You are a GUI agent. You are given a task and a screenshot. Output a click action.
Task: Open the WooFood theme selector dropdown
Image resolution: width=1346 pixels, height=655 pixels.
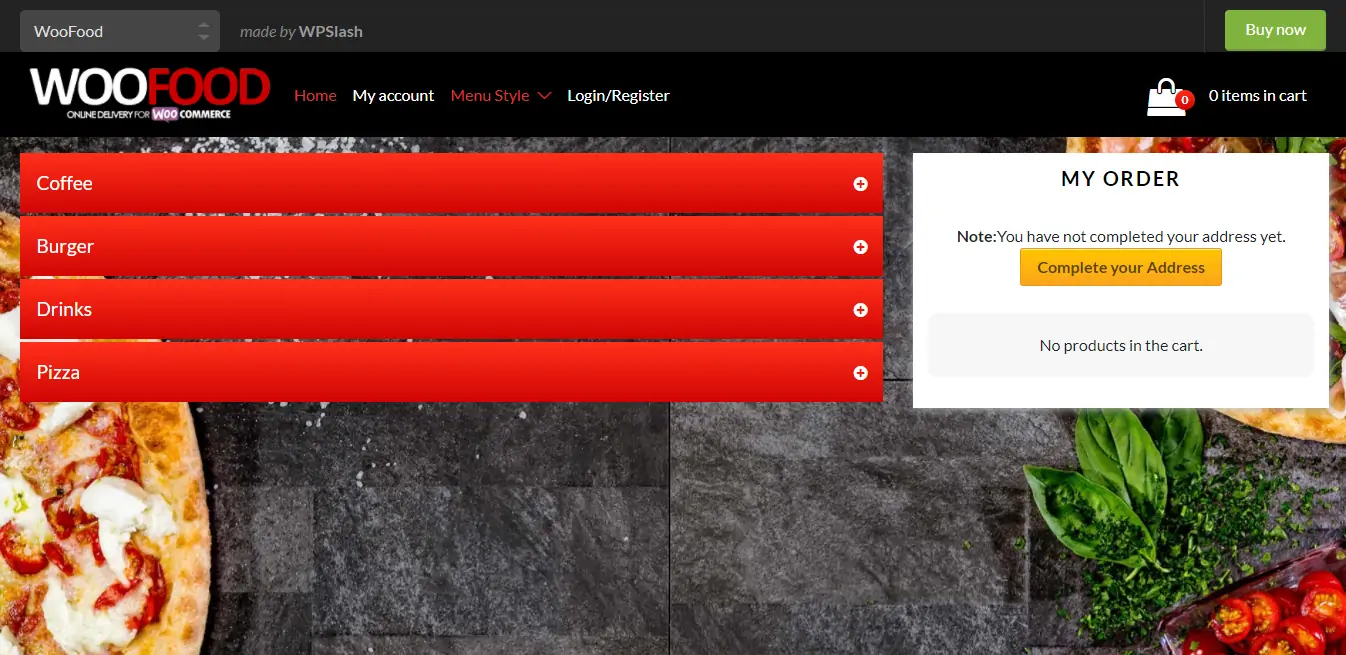(x=120, y=31)
